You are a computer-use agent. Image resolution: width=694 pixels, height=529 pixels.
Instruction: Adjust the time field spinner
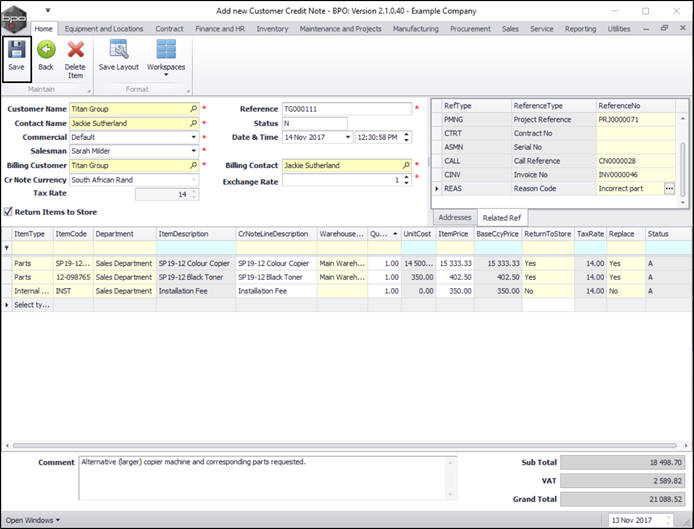[x=406, y=137]
